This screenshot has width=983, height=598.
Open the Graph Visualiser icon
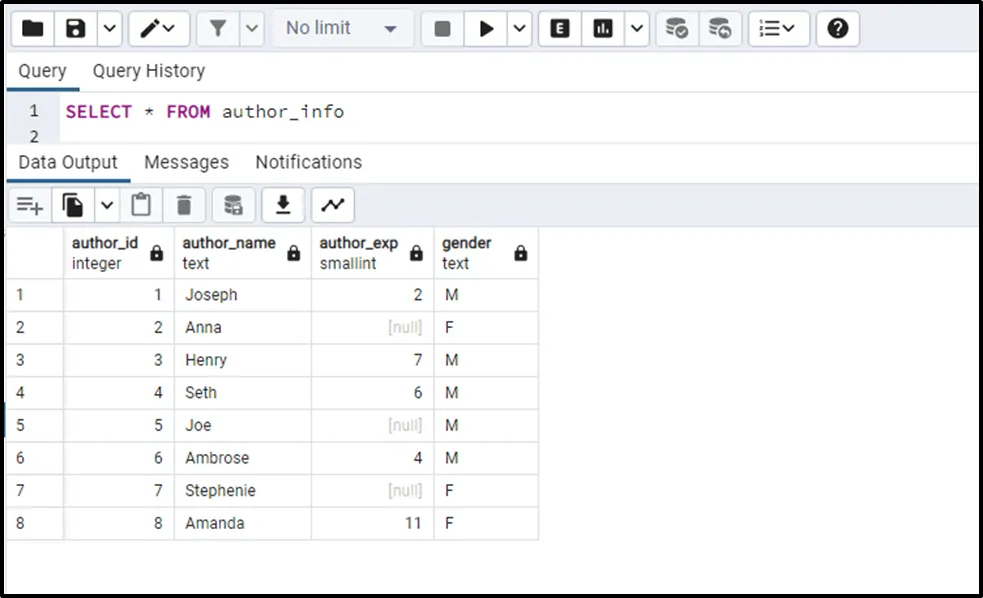pyautogui.click(x=333, y=206)
